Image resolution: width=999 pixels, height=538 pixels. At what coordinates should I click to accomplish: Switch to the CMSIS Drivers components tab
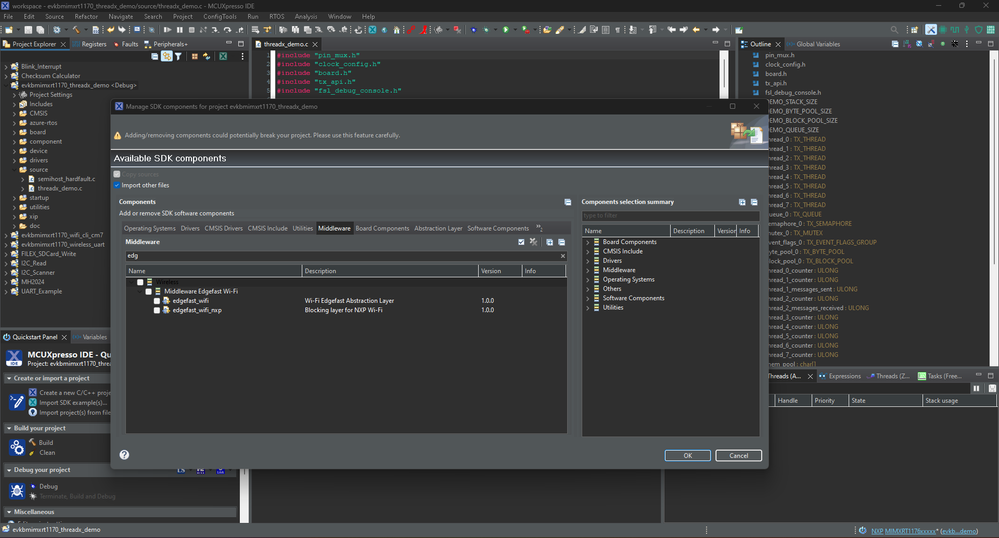(x=224, y=228)
